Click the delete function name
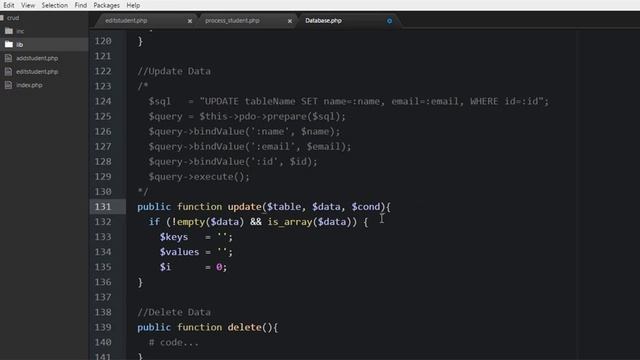Image resolution: width=640 pixels, height=360 pixels. (x=244, y=327)
